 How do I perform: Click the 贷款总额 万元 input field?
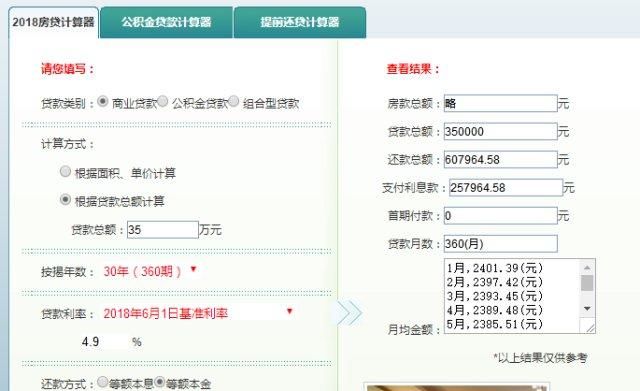click(x=162, y=230)
